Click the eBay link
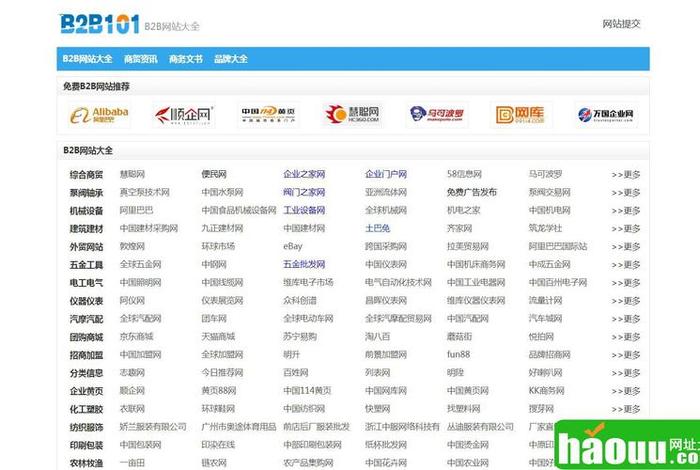Screen dimensions: 700x470 click(x=293, y=246)
